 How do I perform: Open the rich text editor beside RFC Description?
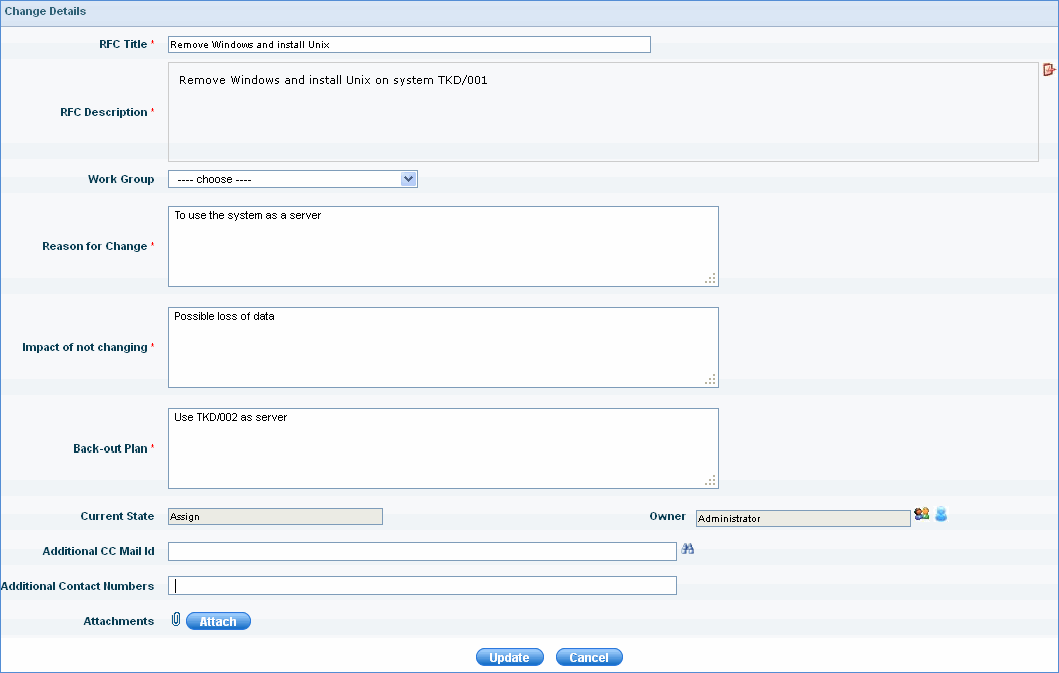pos(1047,69)
